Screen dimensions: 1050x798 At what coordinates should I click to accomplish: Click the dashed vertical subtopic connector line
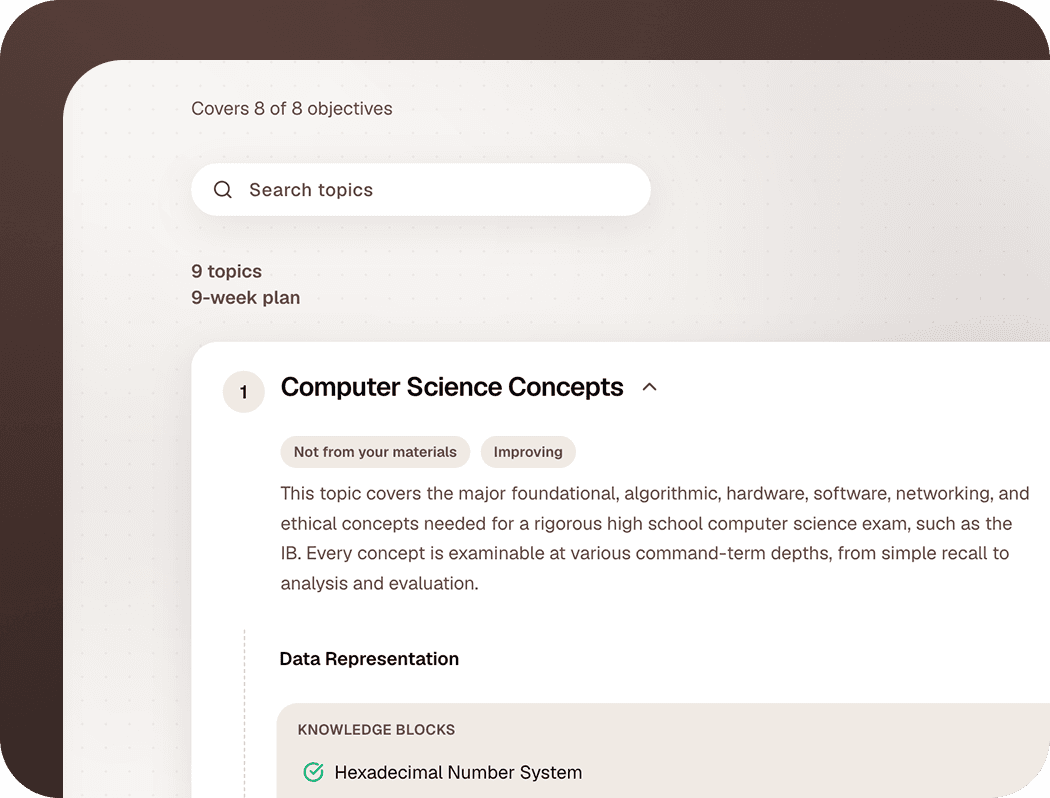[244, 713]
